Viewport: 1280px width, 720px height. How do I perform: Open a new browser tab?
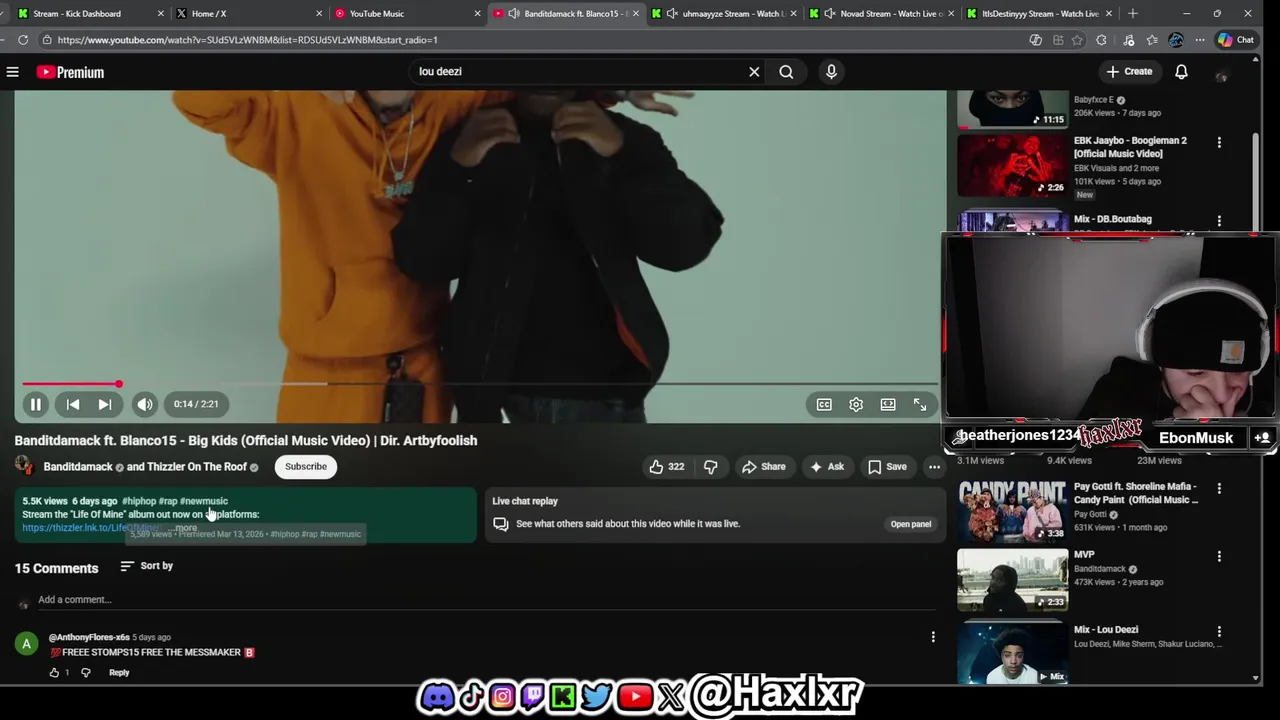(1132, 13)
